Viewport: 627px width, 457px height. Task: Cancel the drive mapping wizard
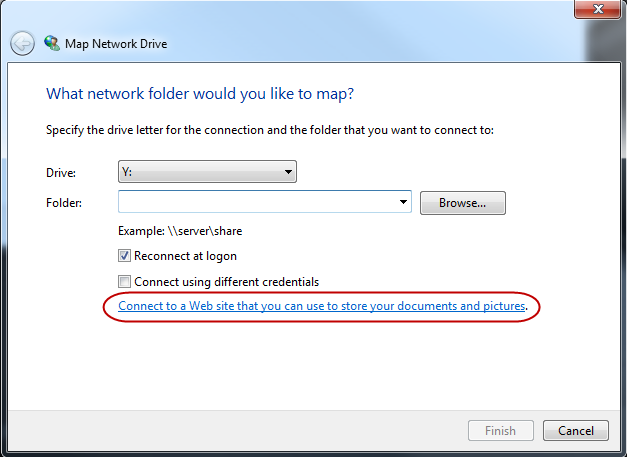click(576, 431)
